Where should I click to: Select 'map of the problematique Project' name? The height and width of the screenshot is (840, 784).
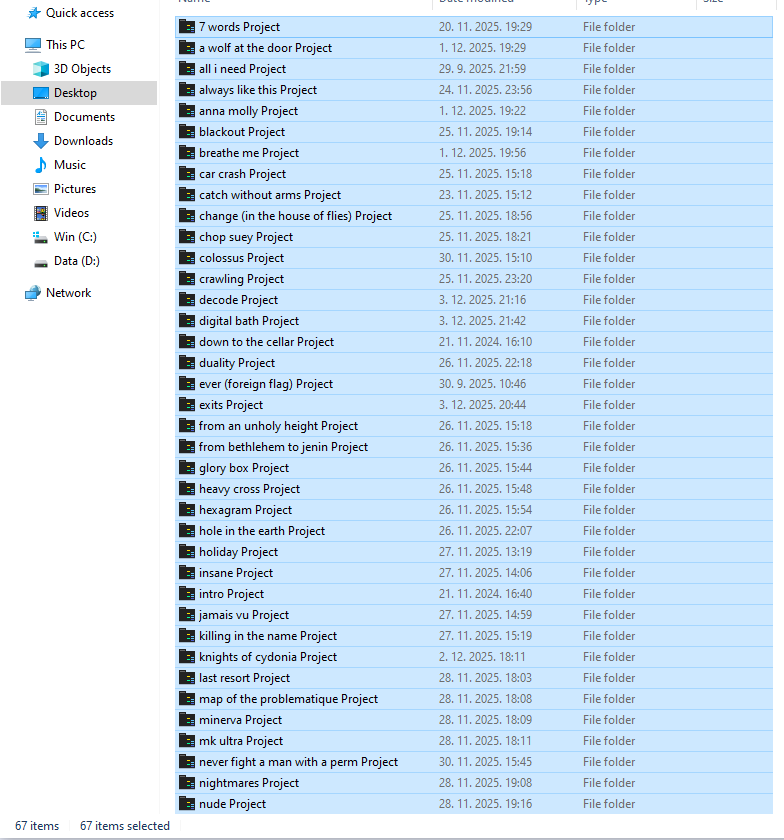[x=288, y=699]
